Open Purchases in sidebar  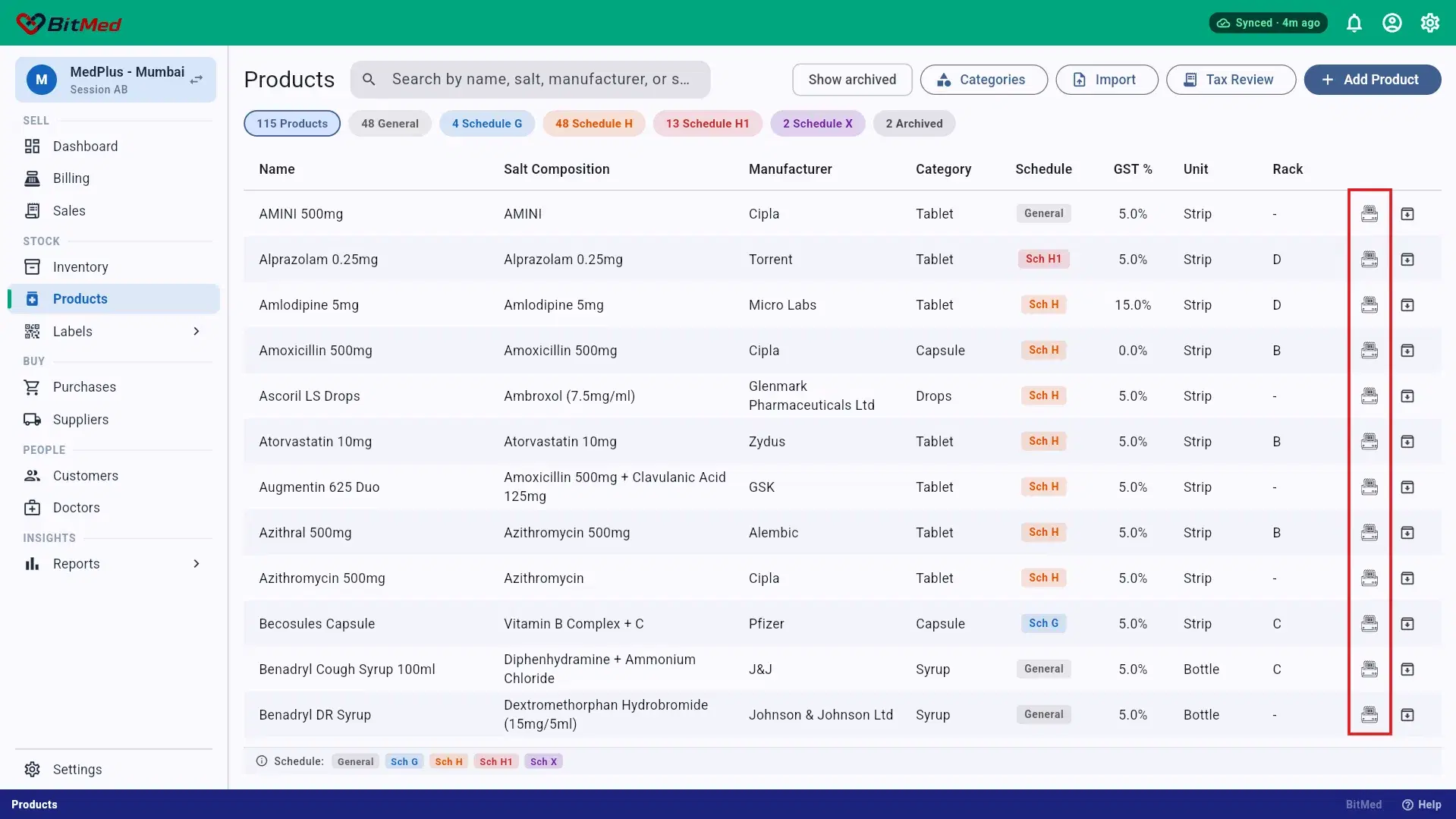coord(114,387)
